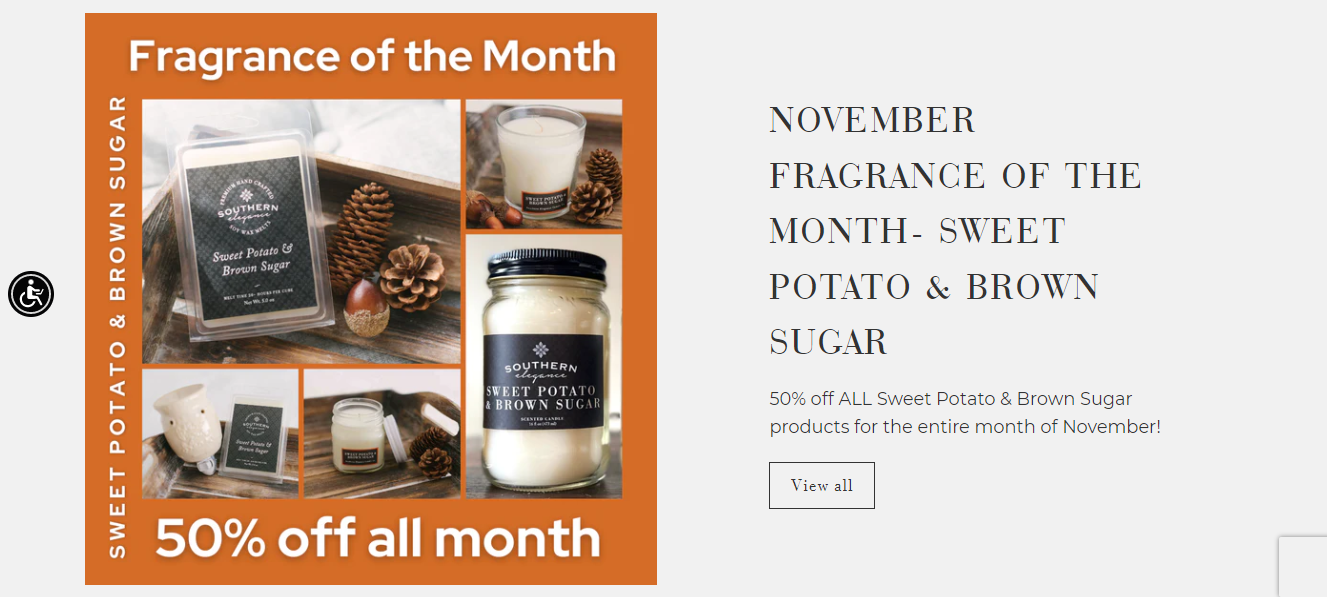Click the white owl wax warmer photo
The width and height of the screenshot is (1327, 597).
(220, 434)
